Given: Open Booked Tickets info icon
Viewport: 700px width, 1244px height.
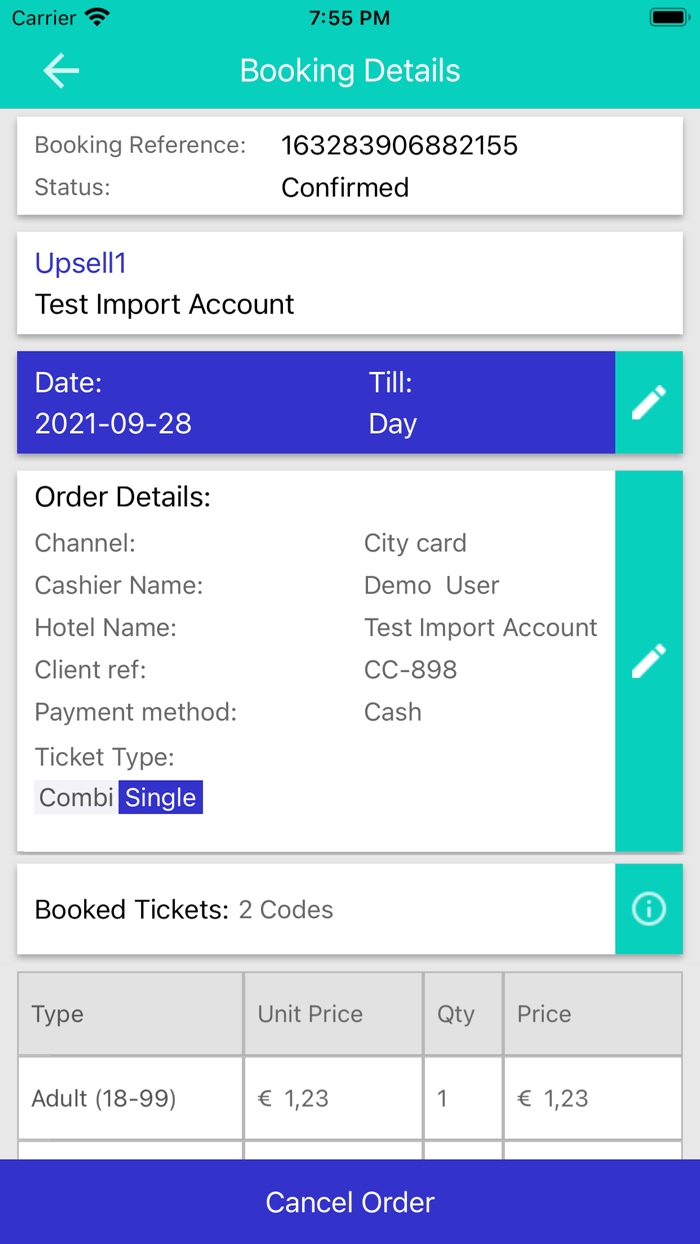Looking at the screenshot, I should (x=649, y=909).
